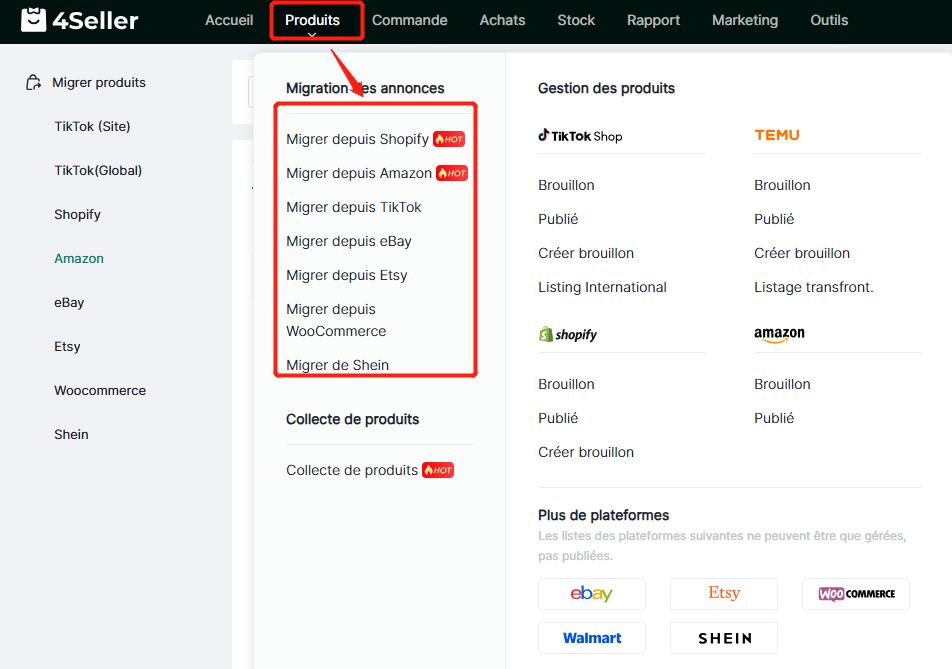The width and height of the screenshot is (952, 669).
Task: Choose Migrer depuis Etsy
Action: click(347, 275)
